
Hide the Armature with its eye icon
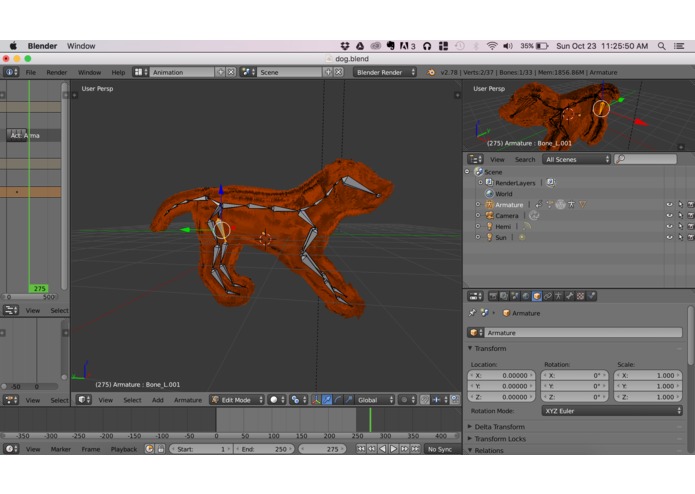[x=669, y=205]
